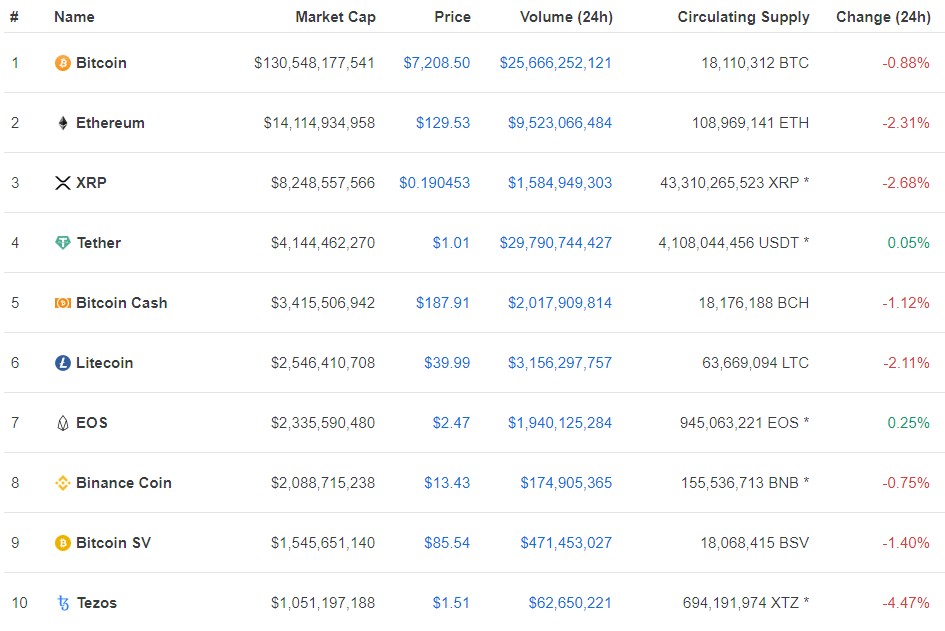This screenshot has height=631, width=945.
Task: Sort by the Volume (24h) column header
Action: [566, 17]
